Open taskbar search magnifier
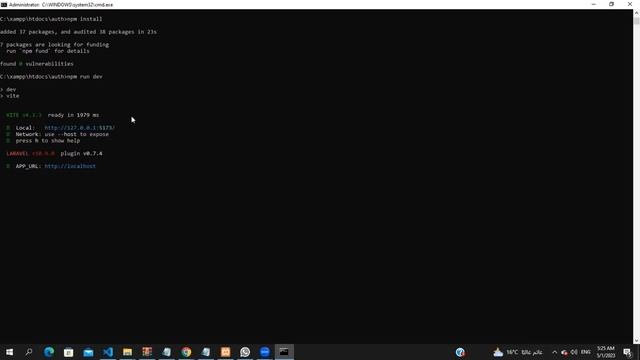This screenshot has height=360, width=640. coord(29,352)
